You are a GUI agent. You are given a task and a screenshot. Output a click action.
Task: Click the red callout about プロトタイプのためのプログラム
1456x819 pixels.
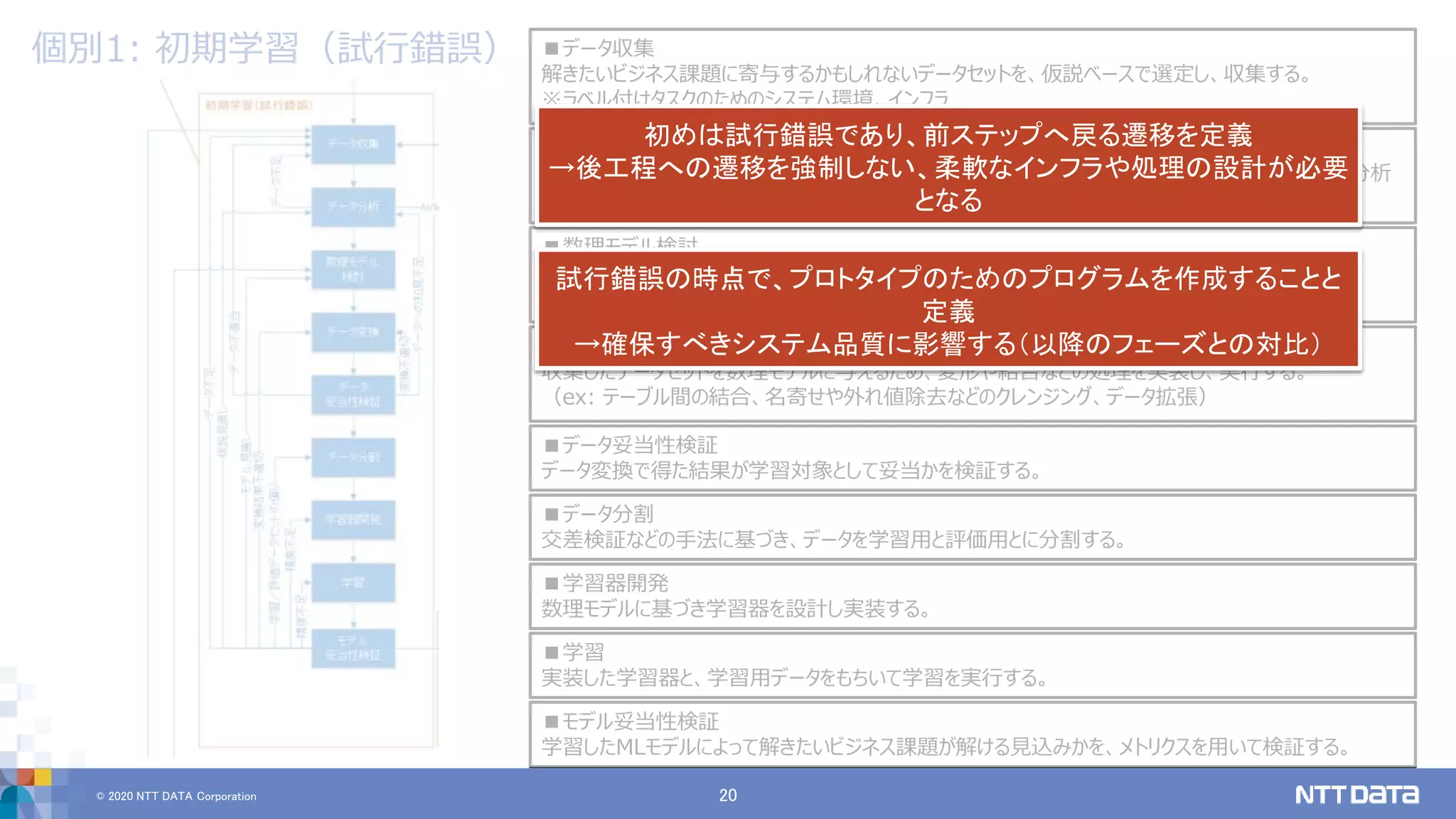coord(948,309)
